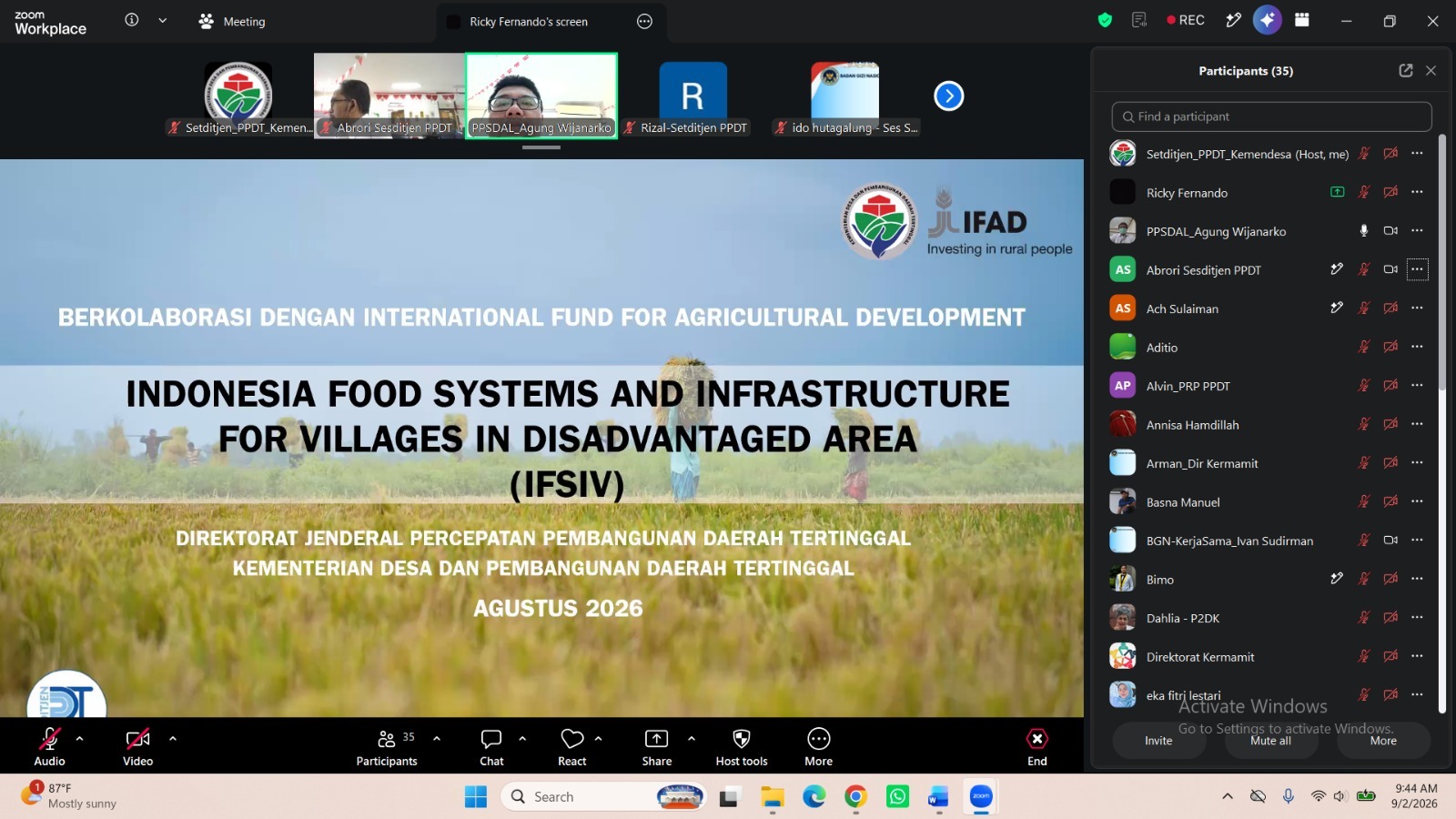Image resolution: width=1456 pixels, height=819 pixels.
Task: Toggle video for BGN-KerjaSama_Ivan Sudirman
Action: (x=1390, y=541)
